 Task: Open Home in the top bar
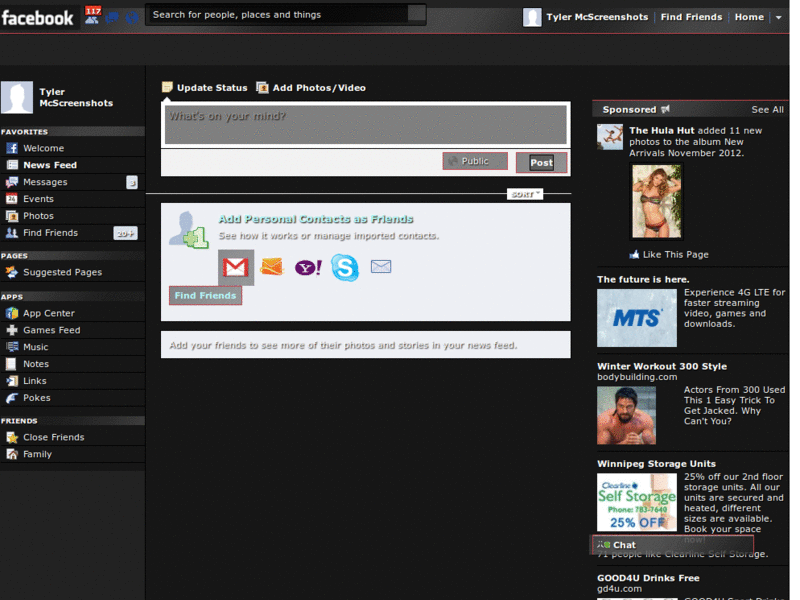click(x=749, y=17)
